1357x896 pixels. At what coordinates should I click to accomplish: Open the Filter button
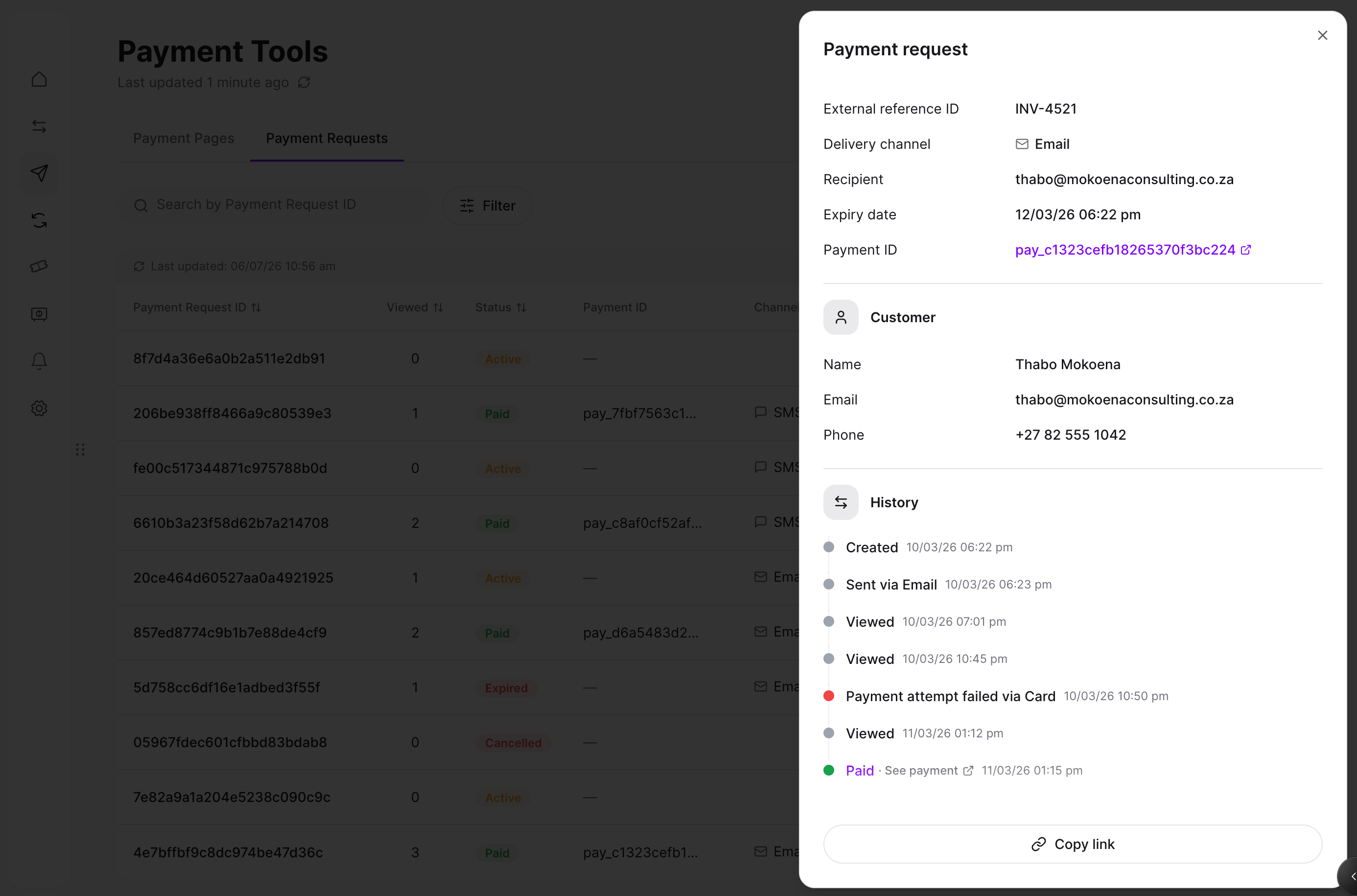(488, 206)
